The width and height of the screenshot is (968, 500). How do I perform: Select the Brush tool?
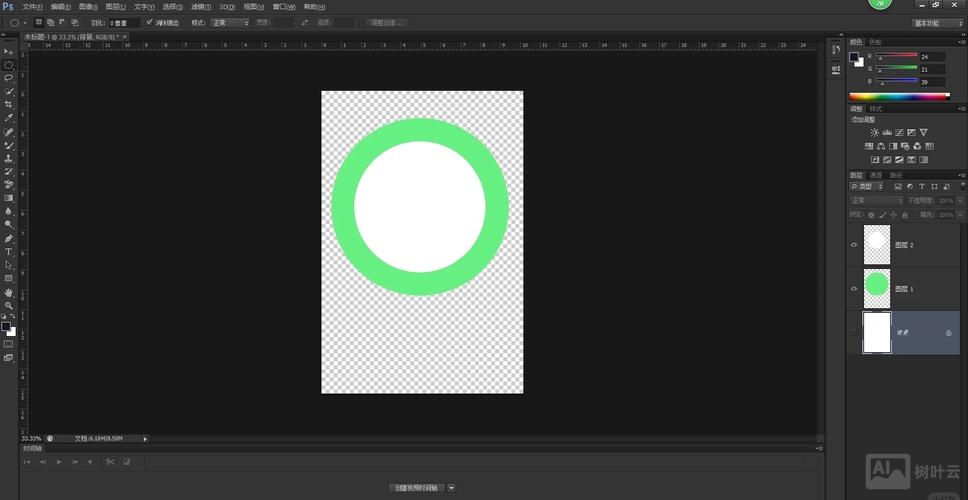[9, 145]
